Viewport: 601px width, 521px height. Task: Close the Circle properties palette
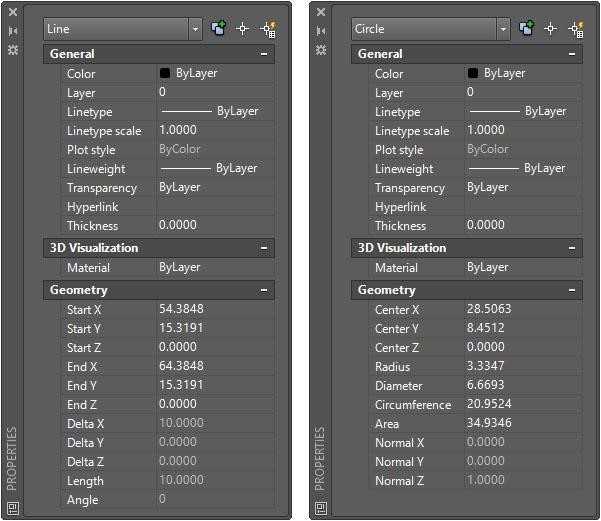[x=321, y=12]
